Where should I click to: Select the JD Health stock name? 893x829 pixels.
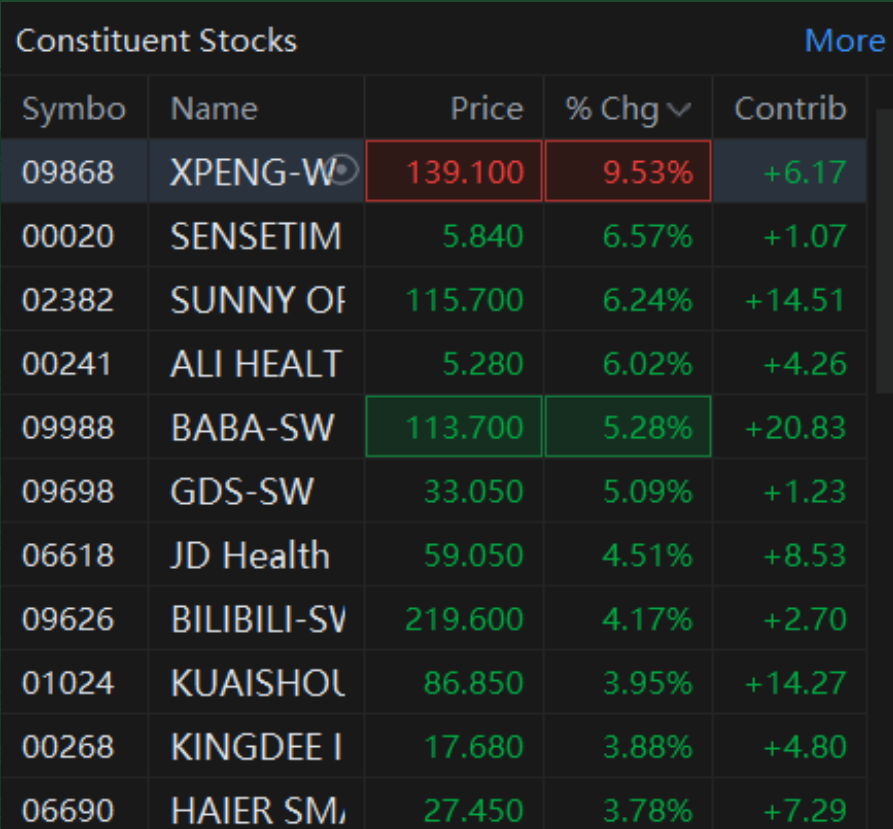pos(250,555)
